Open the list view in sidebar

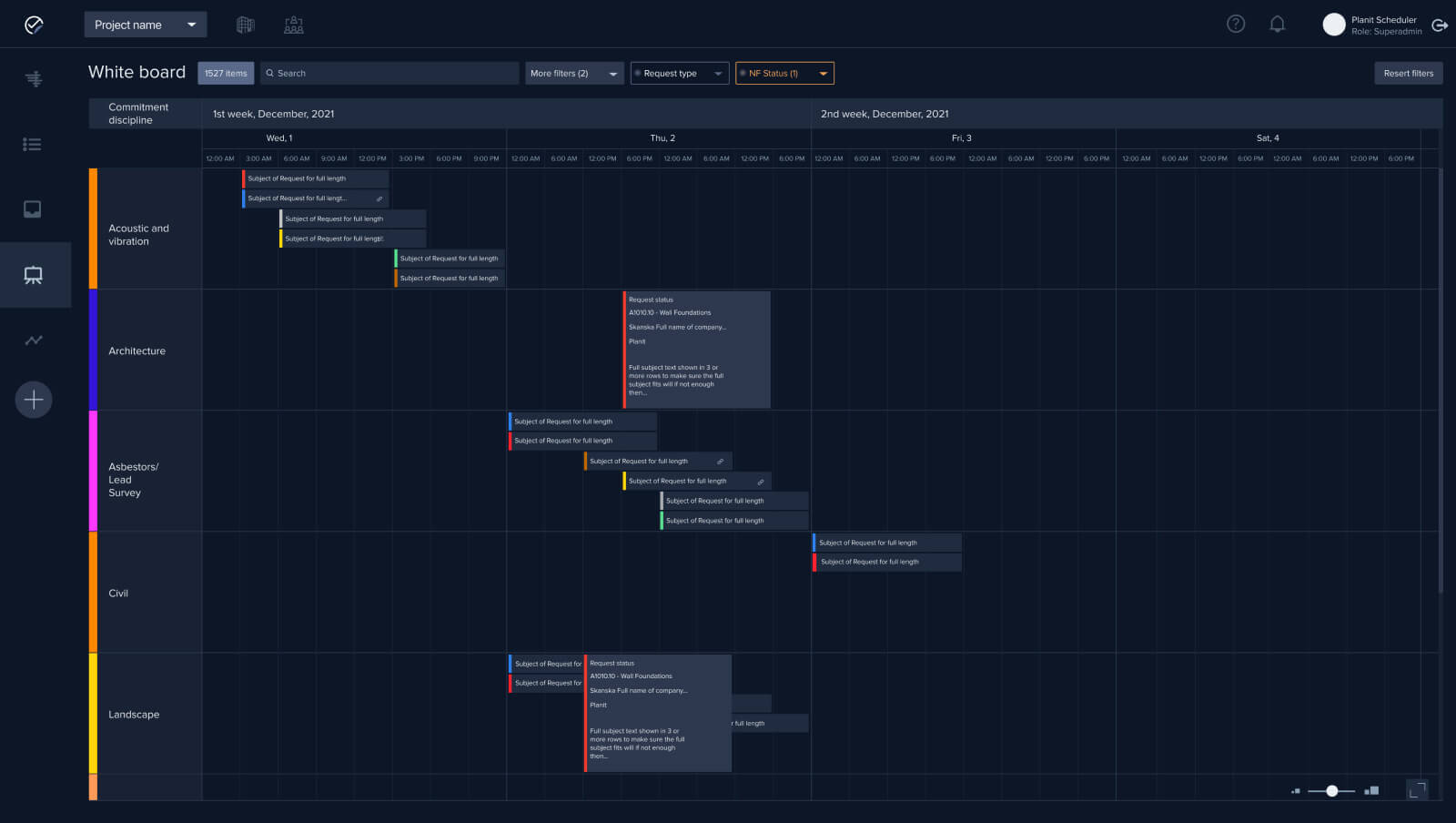click(33, 144)
